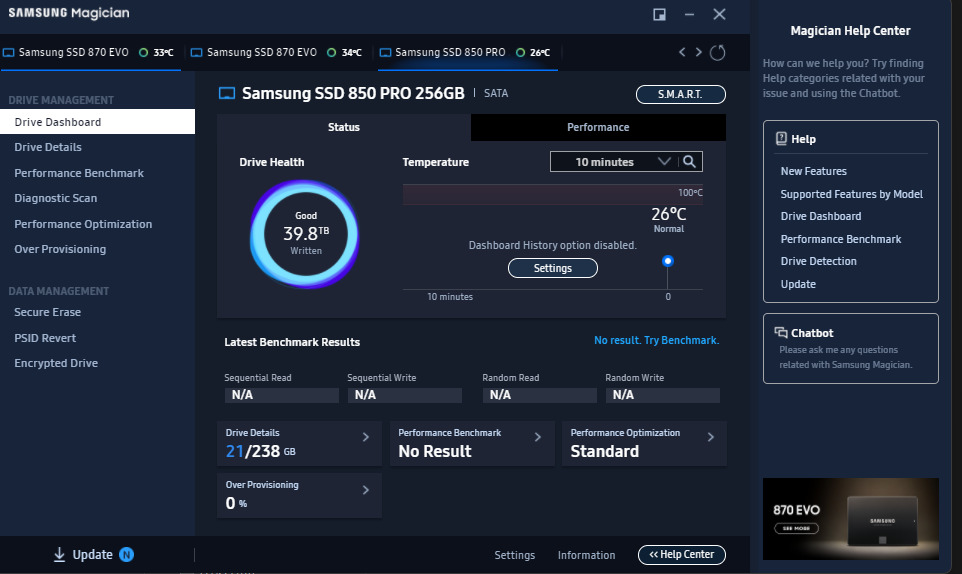Click the 26°C Normal temperature reading
The width and height of the screenshot is (962, 574).
click(669, 219)
